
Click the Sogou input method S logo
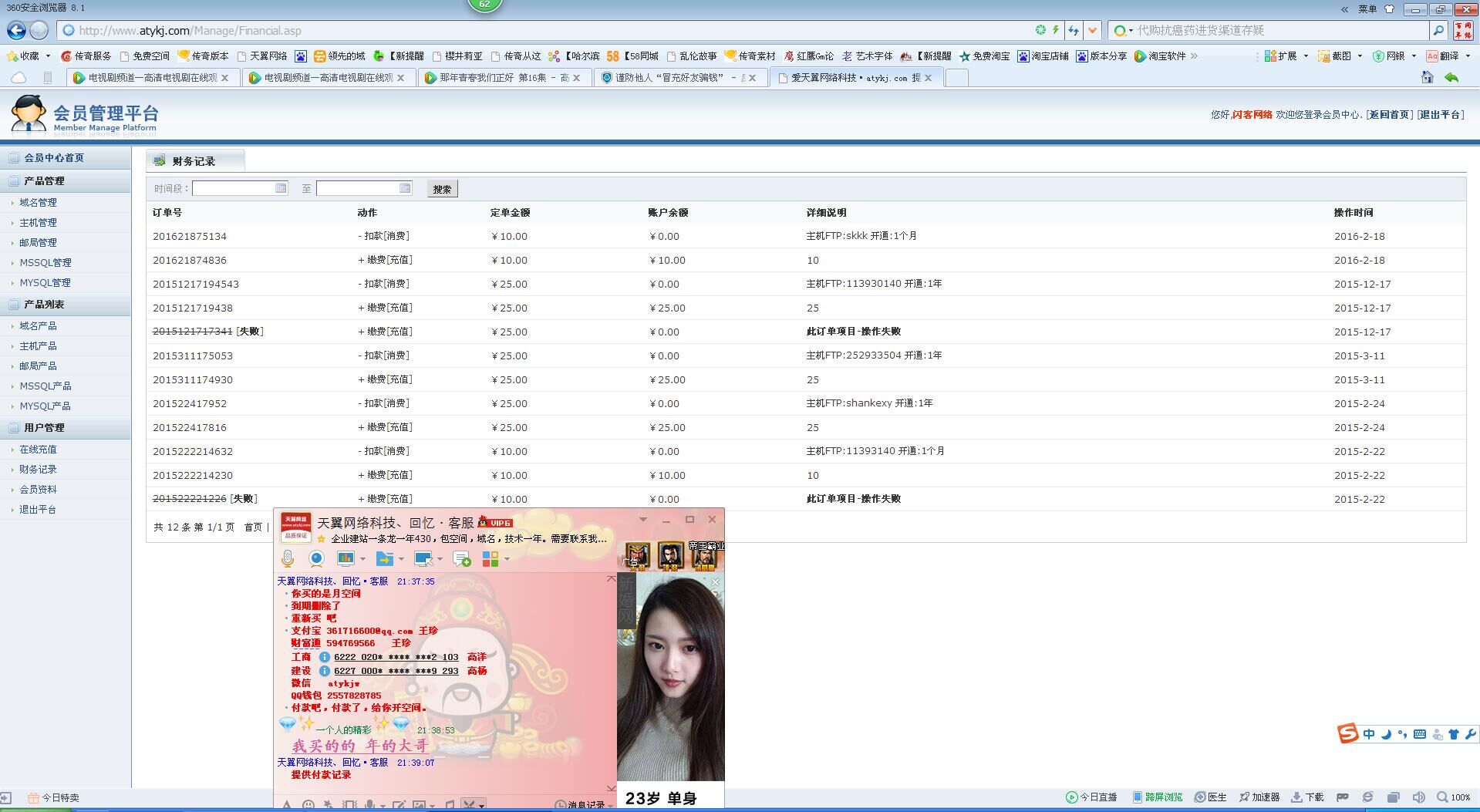click(x=1347, y=733)
